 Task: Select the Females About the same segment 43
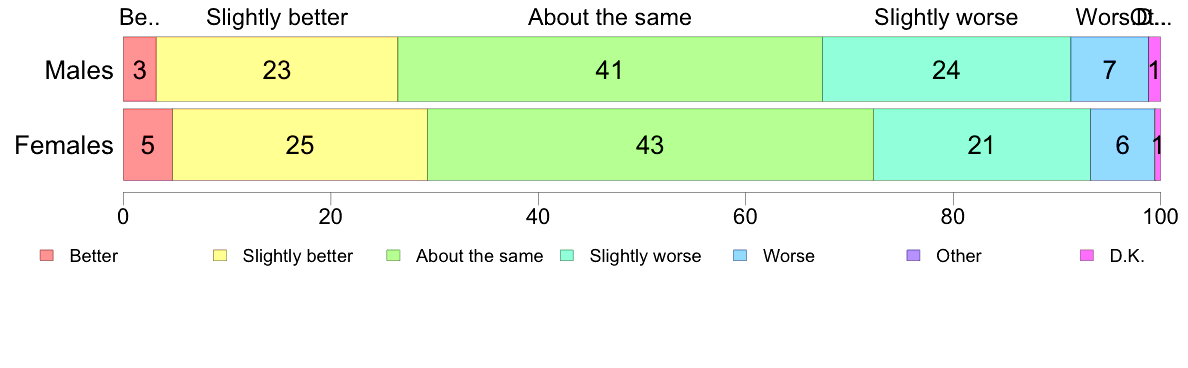650,145
